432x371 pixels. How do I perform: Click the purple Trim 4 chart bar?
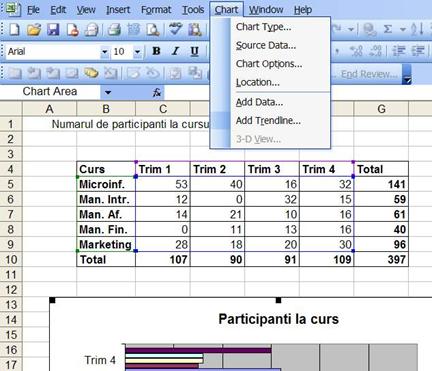click(x=198, y=350)
